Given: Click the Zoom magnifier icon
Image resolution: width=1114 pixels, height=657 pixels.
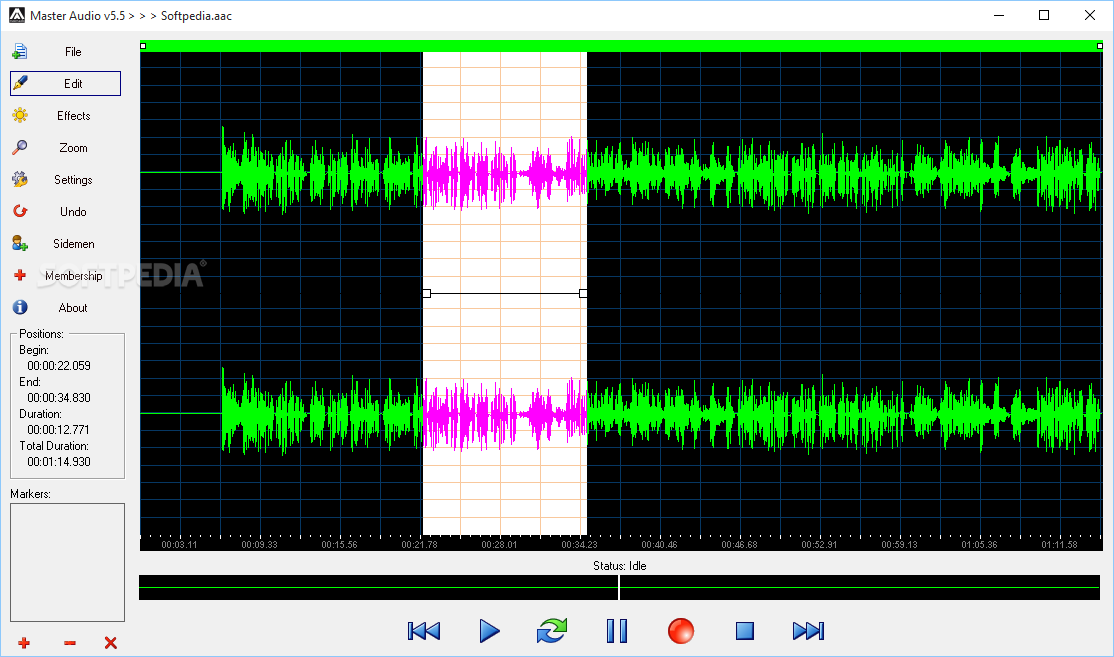Looking at the screenshot, I should (x=20, y=148).
